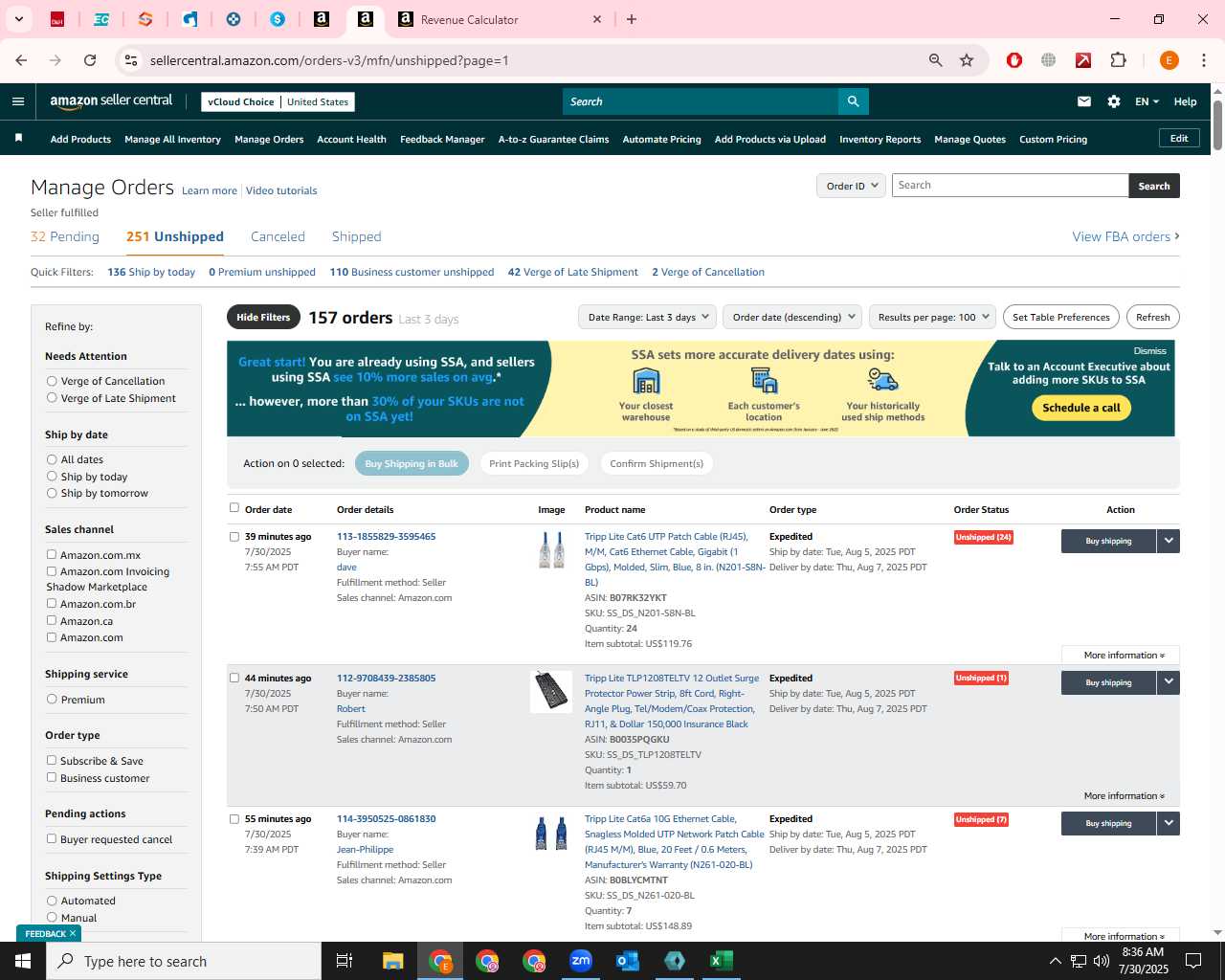This screenshot has height=980, width=1225.
Task: Open Outlook from the taskbar
Action: pos(628,961)
